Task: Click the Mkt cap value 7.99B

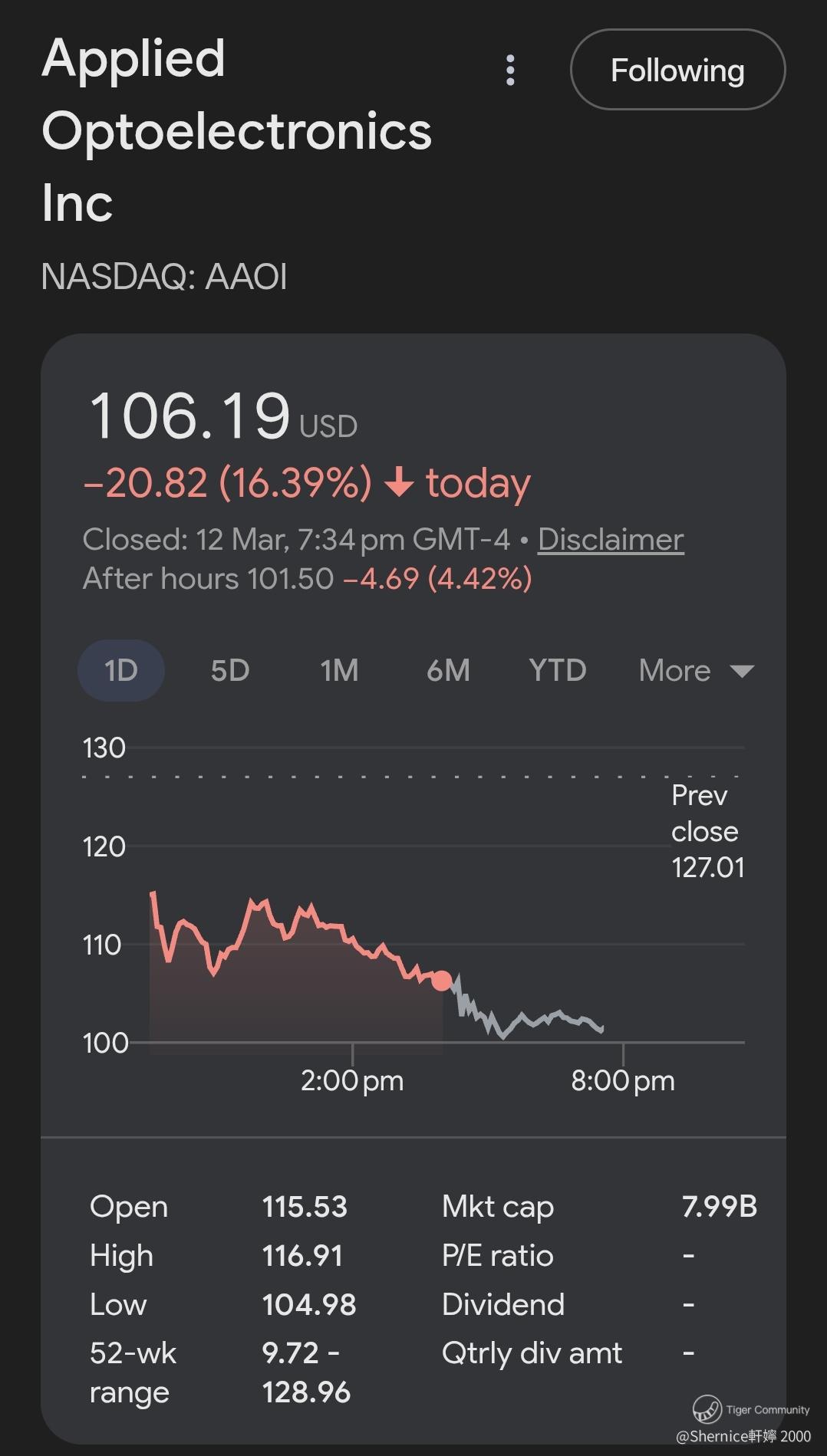Action: [719, 1206]
